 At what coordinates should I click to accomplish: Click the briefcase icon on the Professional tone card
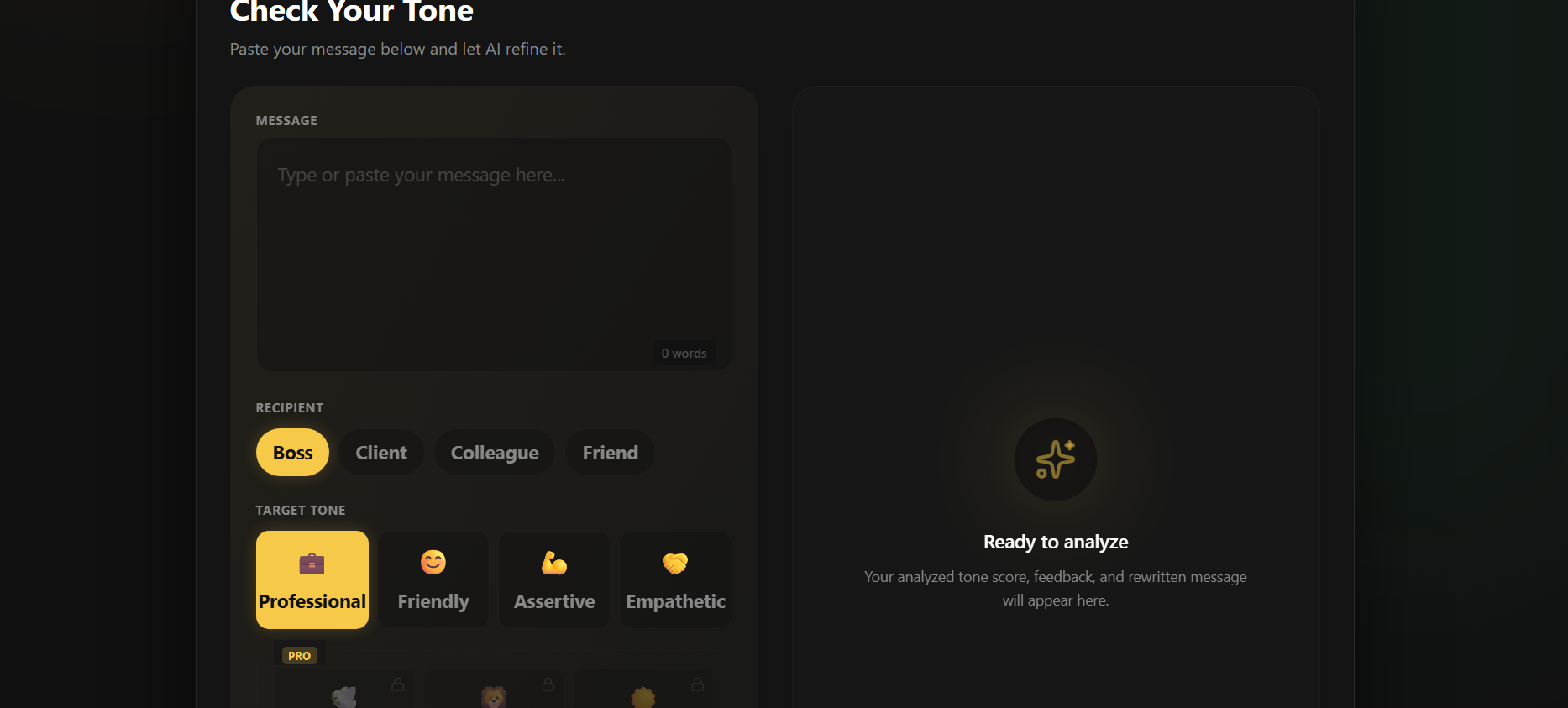(312, 564)
